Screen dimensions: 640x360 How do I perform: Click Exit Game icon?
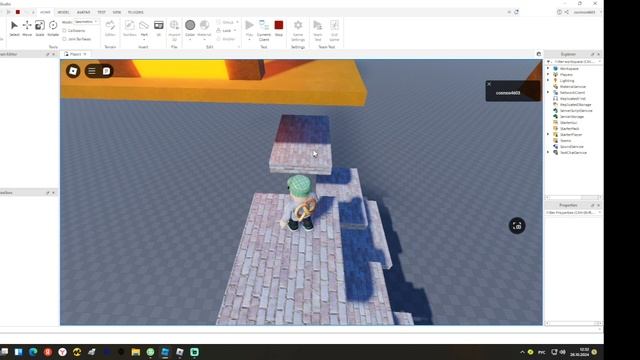pos(334,30)
